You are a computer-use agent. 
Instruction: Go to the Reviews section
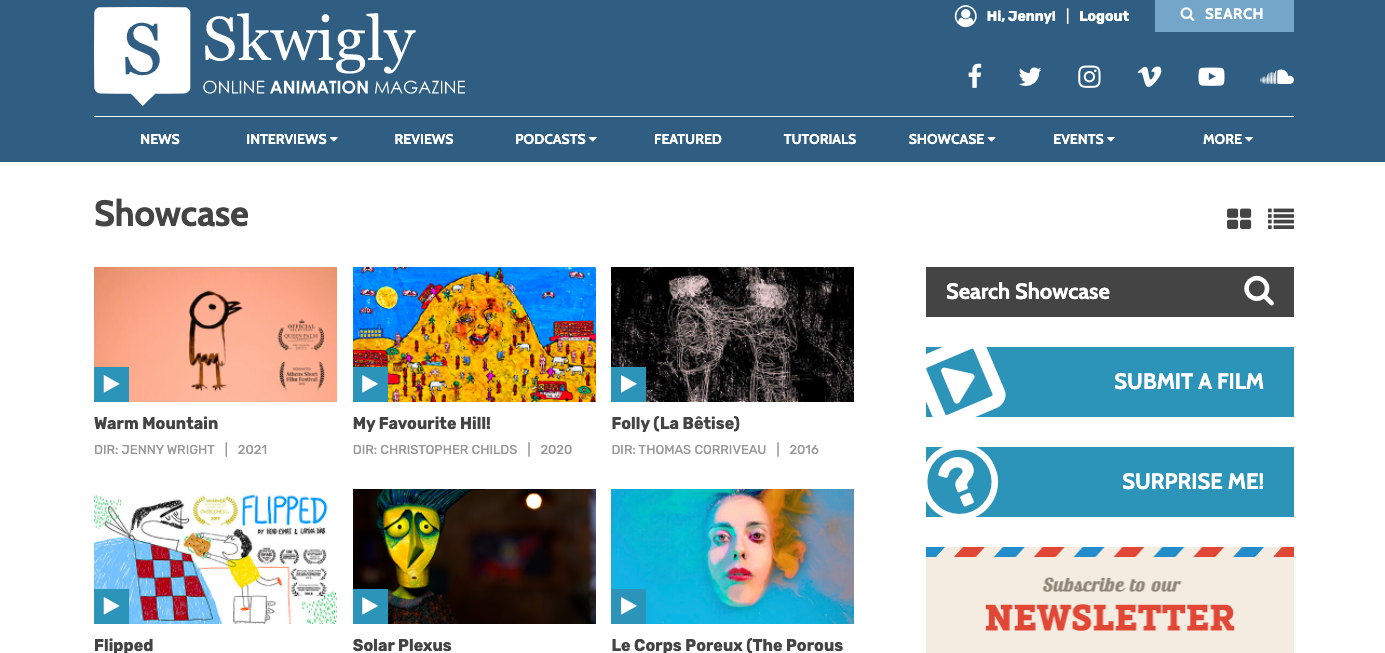pos(424,139)
